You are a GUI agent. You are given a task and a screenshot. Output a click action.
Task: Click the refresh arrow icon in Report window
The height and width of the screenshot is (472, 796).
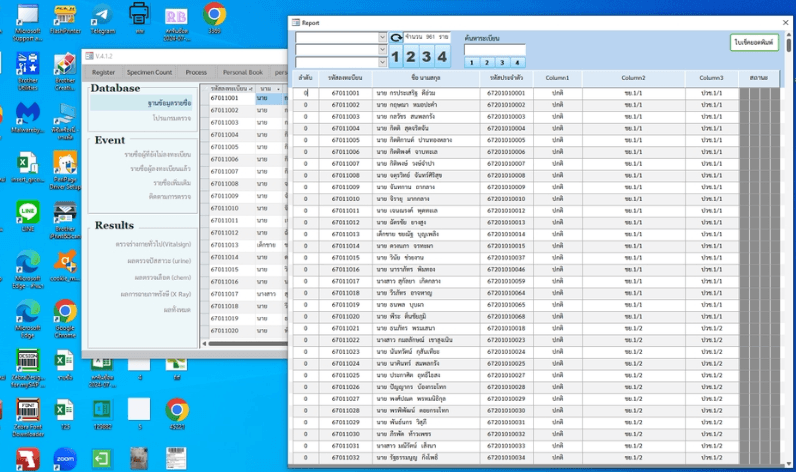click(x=395, y=38)
